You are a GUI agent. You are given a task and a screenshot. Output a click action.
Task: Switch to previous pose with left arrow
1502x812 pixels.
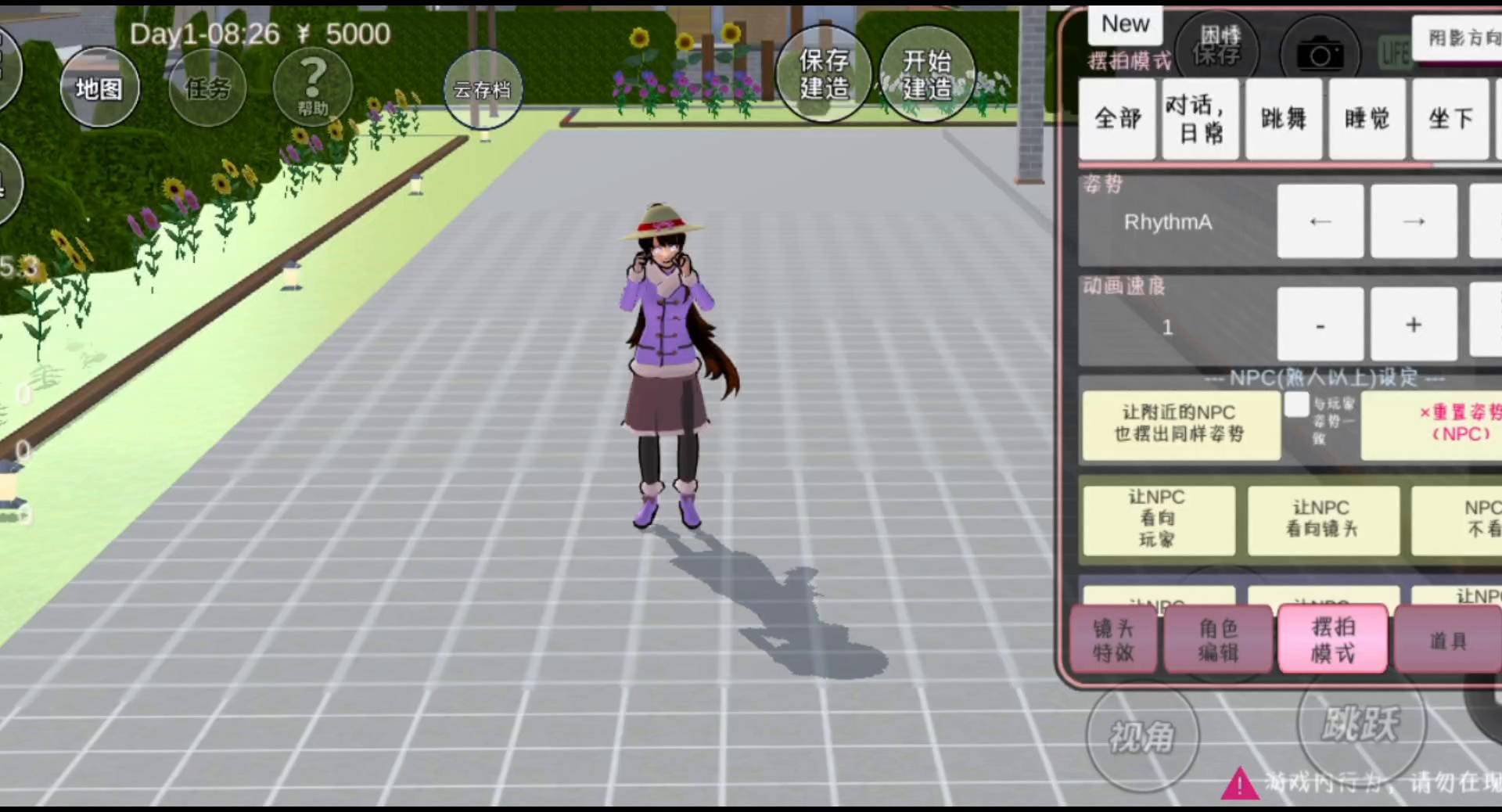coord(1320,221)
